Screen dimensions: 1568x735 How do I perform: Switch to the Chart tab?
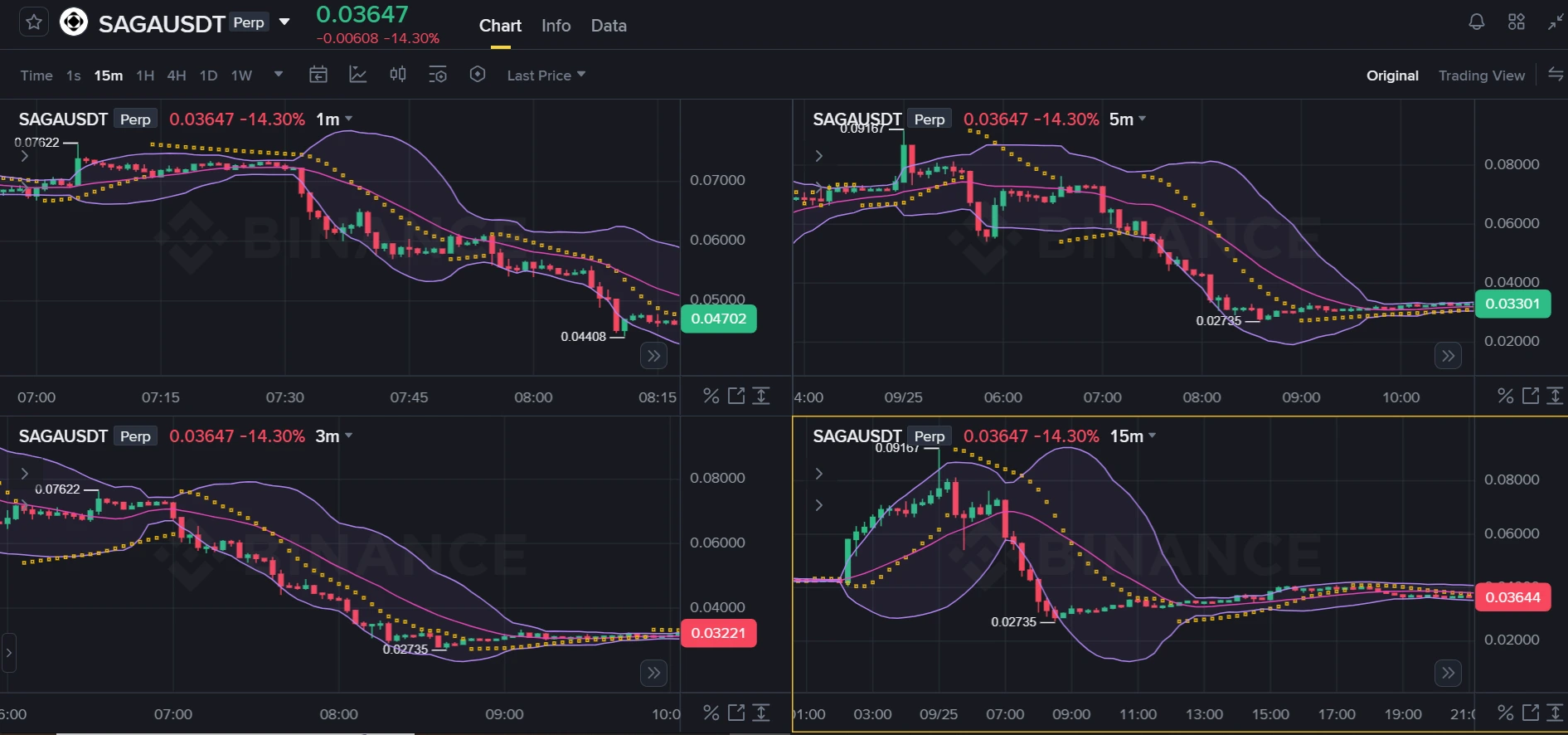coord(500,26)
